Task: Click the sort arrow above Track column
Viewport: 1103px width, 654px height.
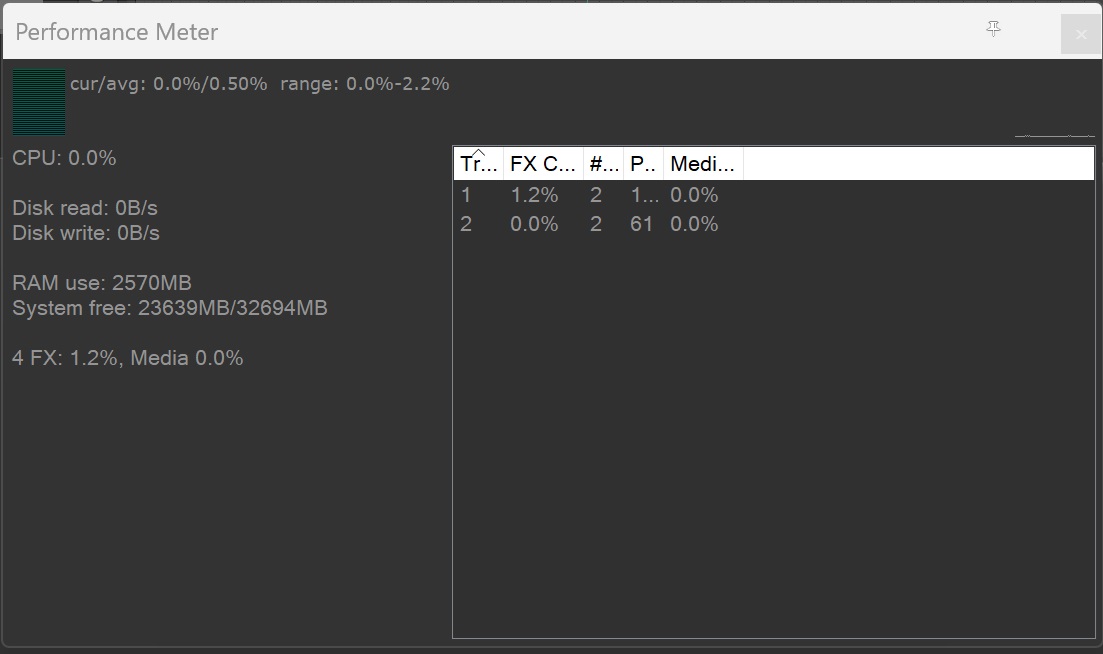Action: click(478, 152)
